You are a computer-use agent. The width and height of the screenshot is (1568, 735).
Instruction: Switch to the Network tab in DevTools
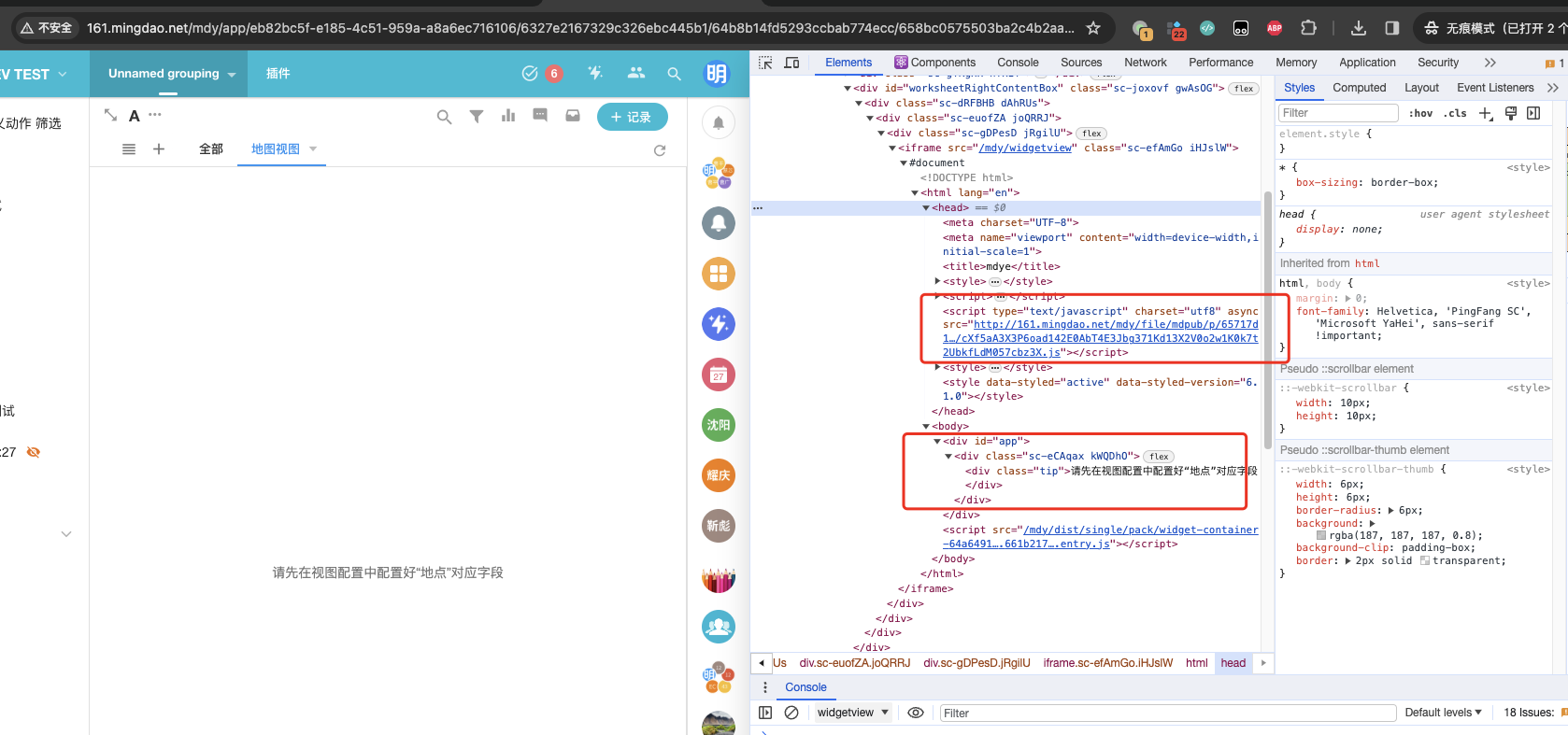point(1145,63)
